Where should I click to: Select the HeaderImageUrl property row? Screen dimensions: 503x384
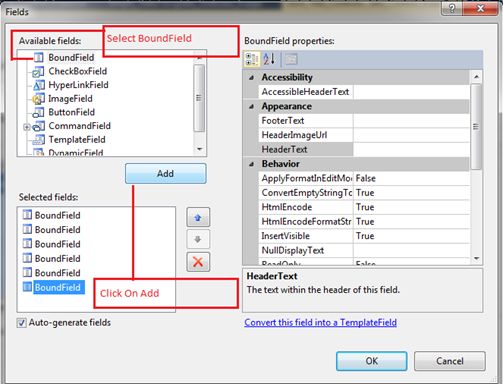coord(364,135)
